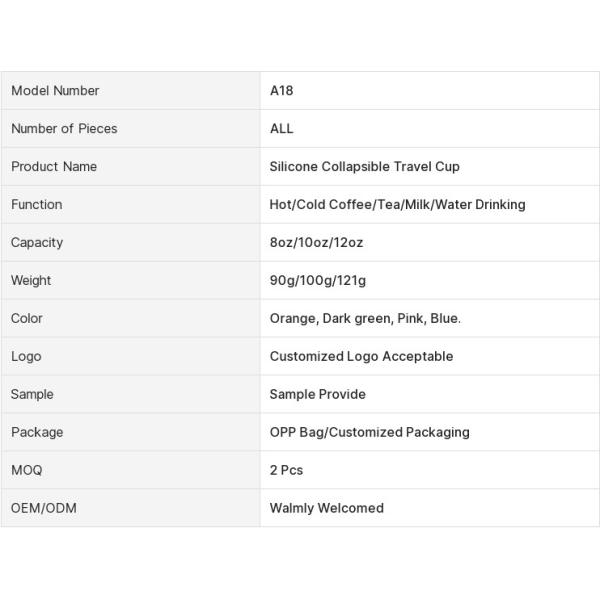The width and height of the screenshot is (600, 600).
Task: Select the 2 Pcs MOQ value
Action: pyautogui.click(x=287, y=471)
